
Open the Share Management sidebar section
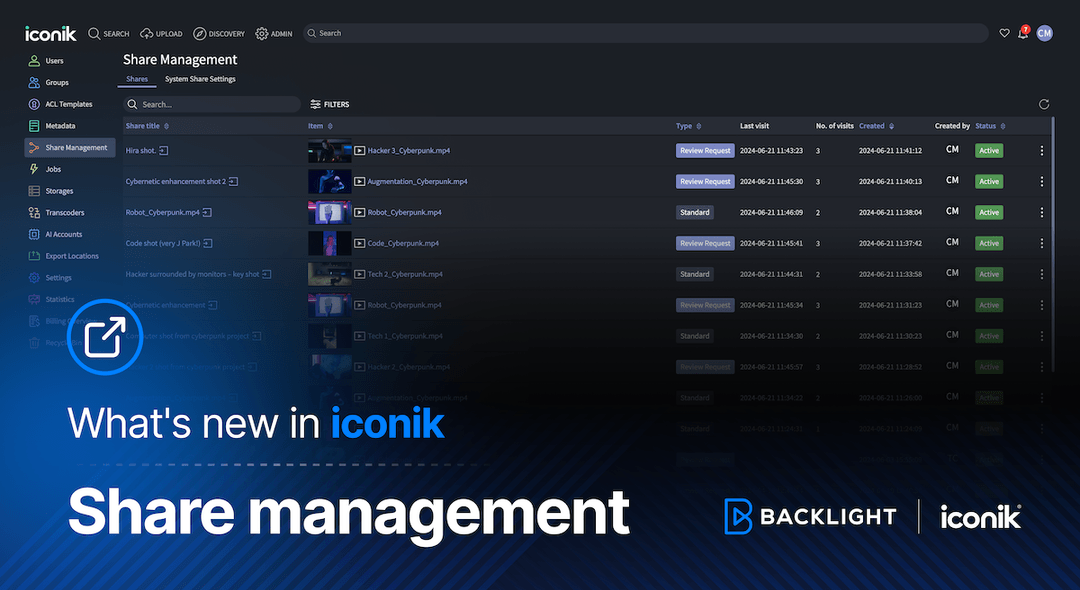(x=69, y=147)
